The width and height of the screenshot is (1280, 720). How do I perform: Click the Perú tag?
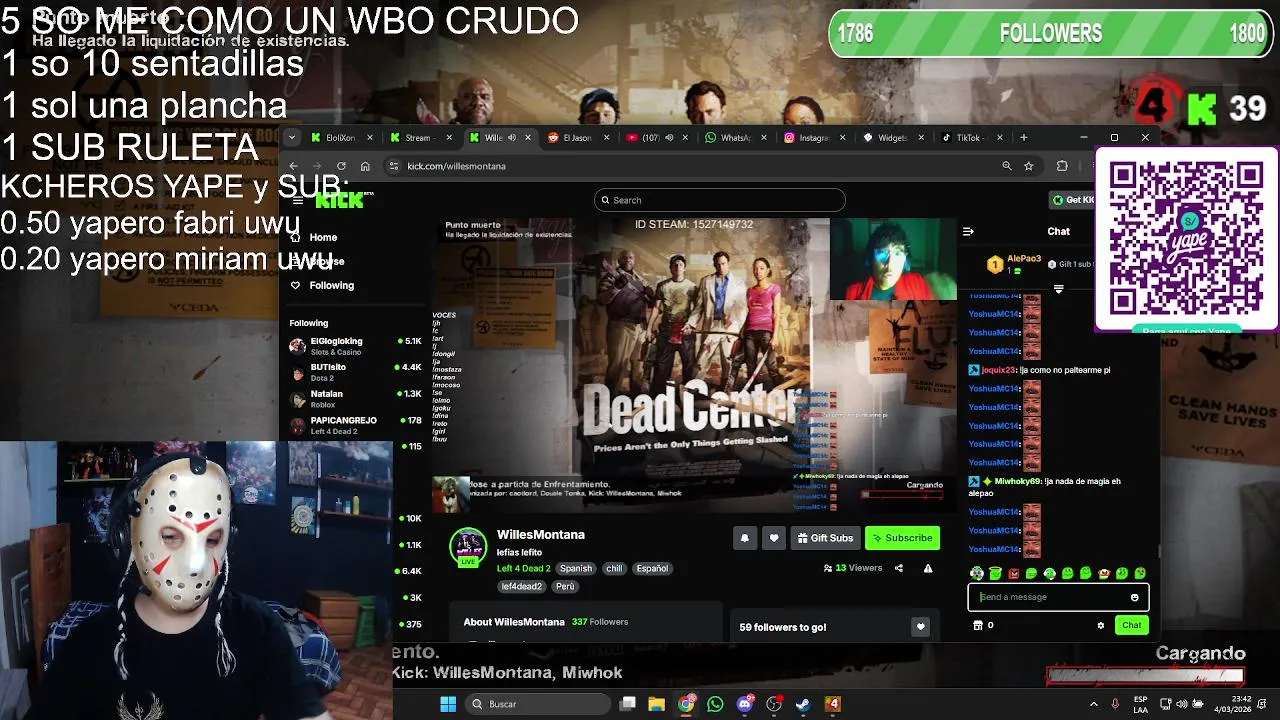click(565, 586)
